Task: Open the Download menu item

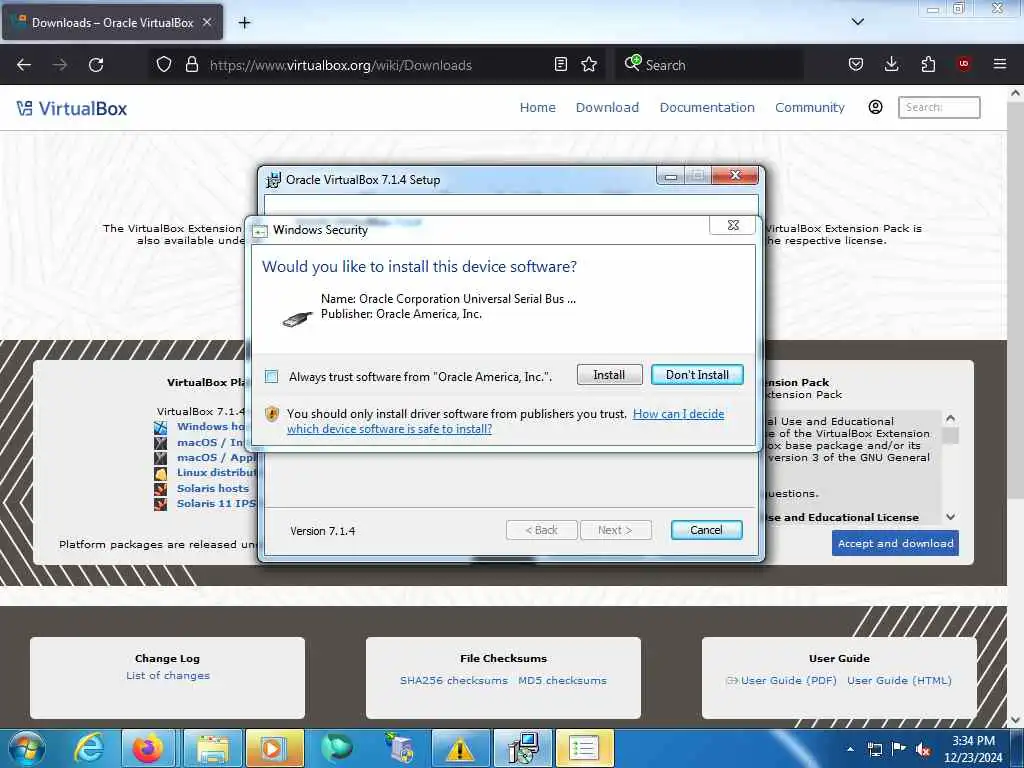Action: click(x=607, y=108)
